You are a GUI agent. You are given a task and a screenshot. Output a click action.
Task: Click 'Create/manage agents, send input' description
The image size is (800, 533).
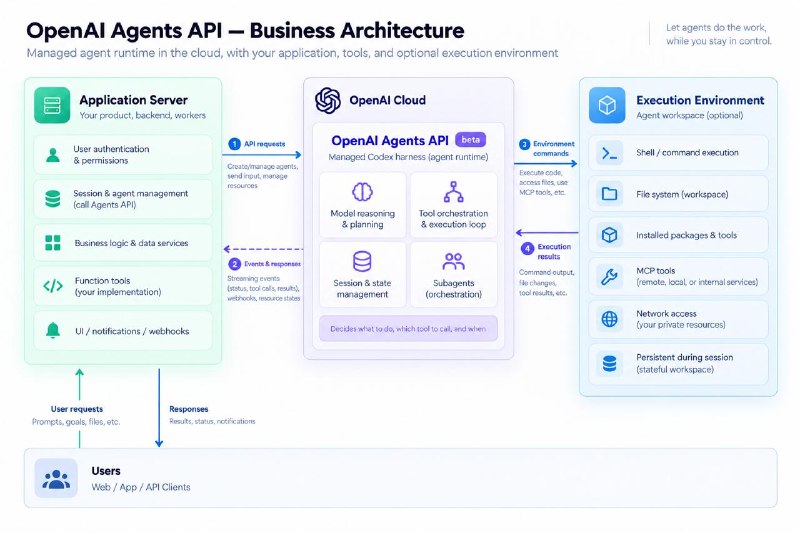(x=263, y=176)
